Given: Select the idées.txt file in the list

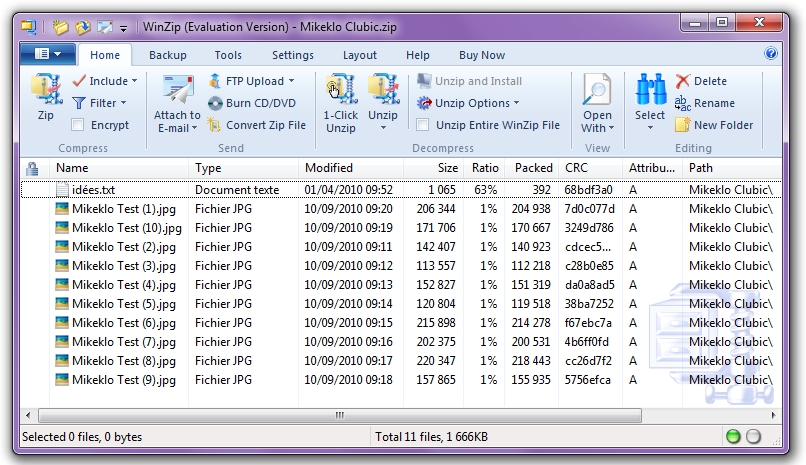Looking at the screenshot, I should [x=93, y=189].
